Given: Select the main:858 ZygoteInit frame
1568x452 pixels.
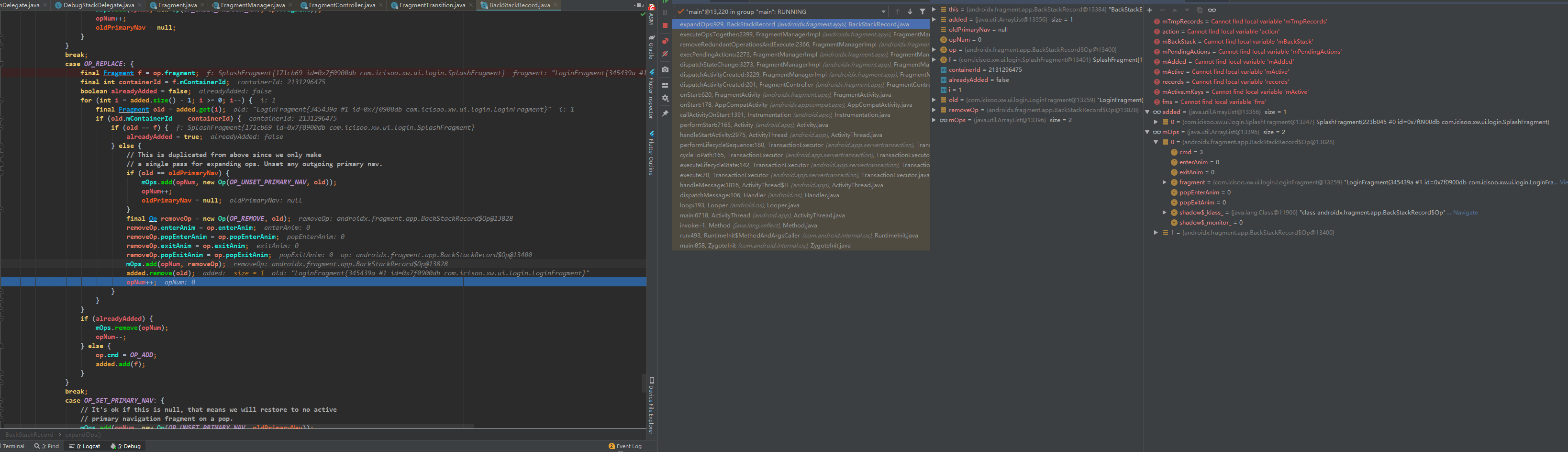Looking at the screenshot, I should click(801, 246).
